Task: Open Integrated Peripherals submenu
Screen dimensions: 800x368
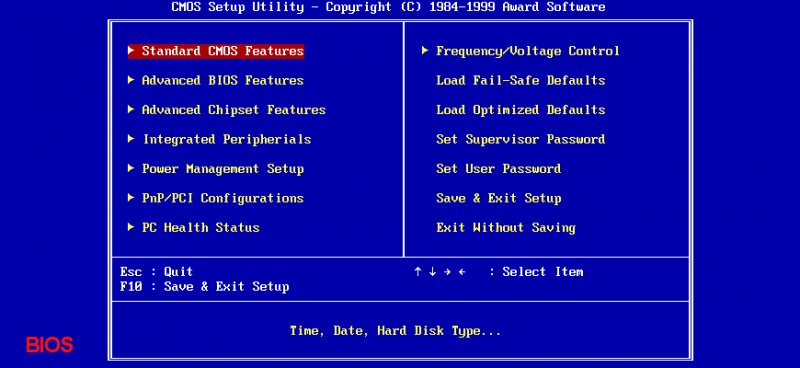Action: [227, 139]
